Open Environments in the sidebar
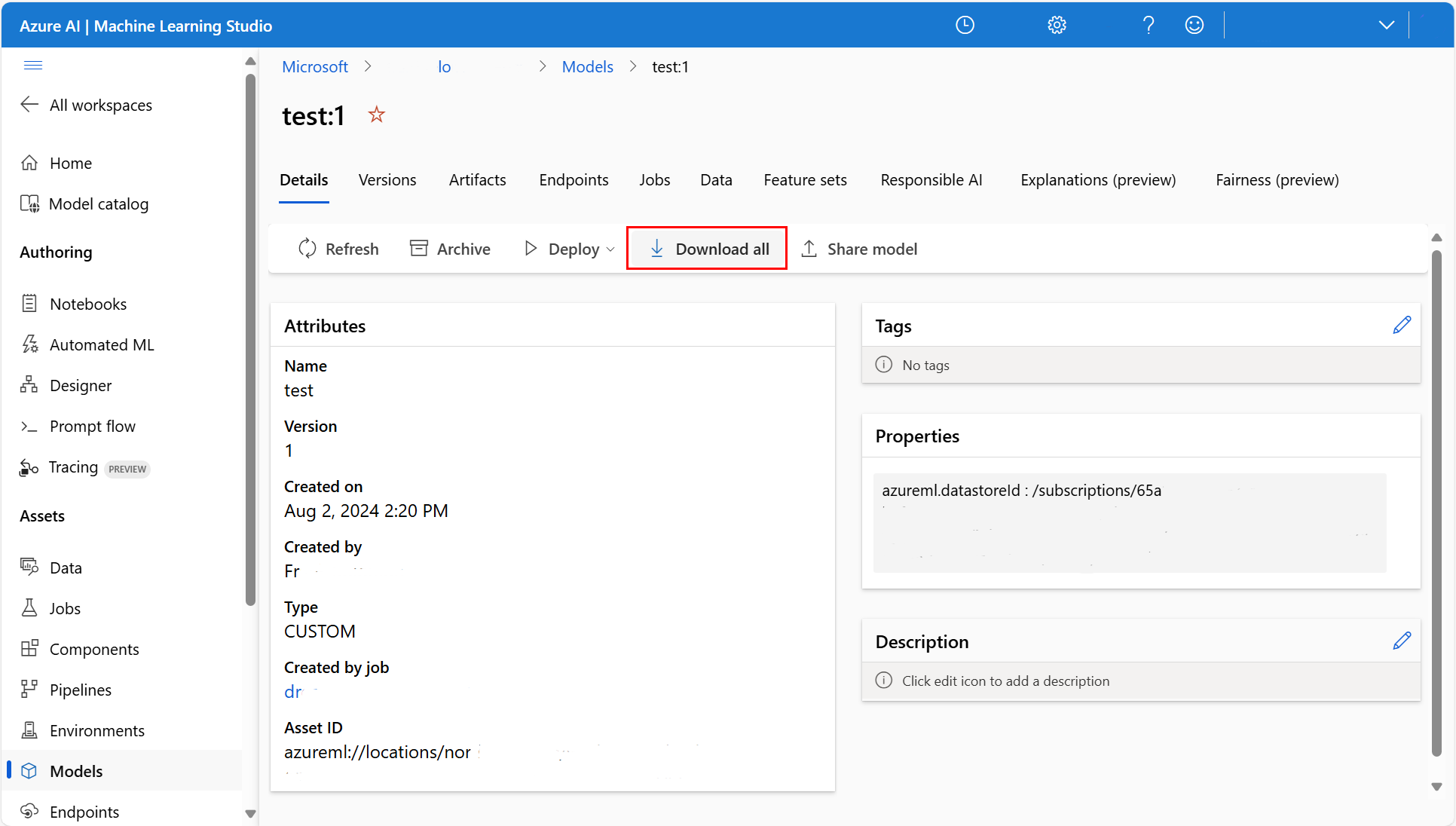Viewport: 1456px width, 826px height. 83,730
